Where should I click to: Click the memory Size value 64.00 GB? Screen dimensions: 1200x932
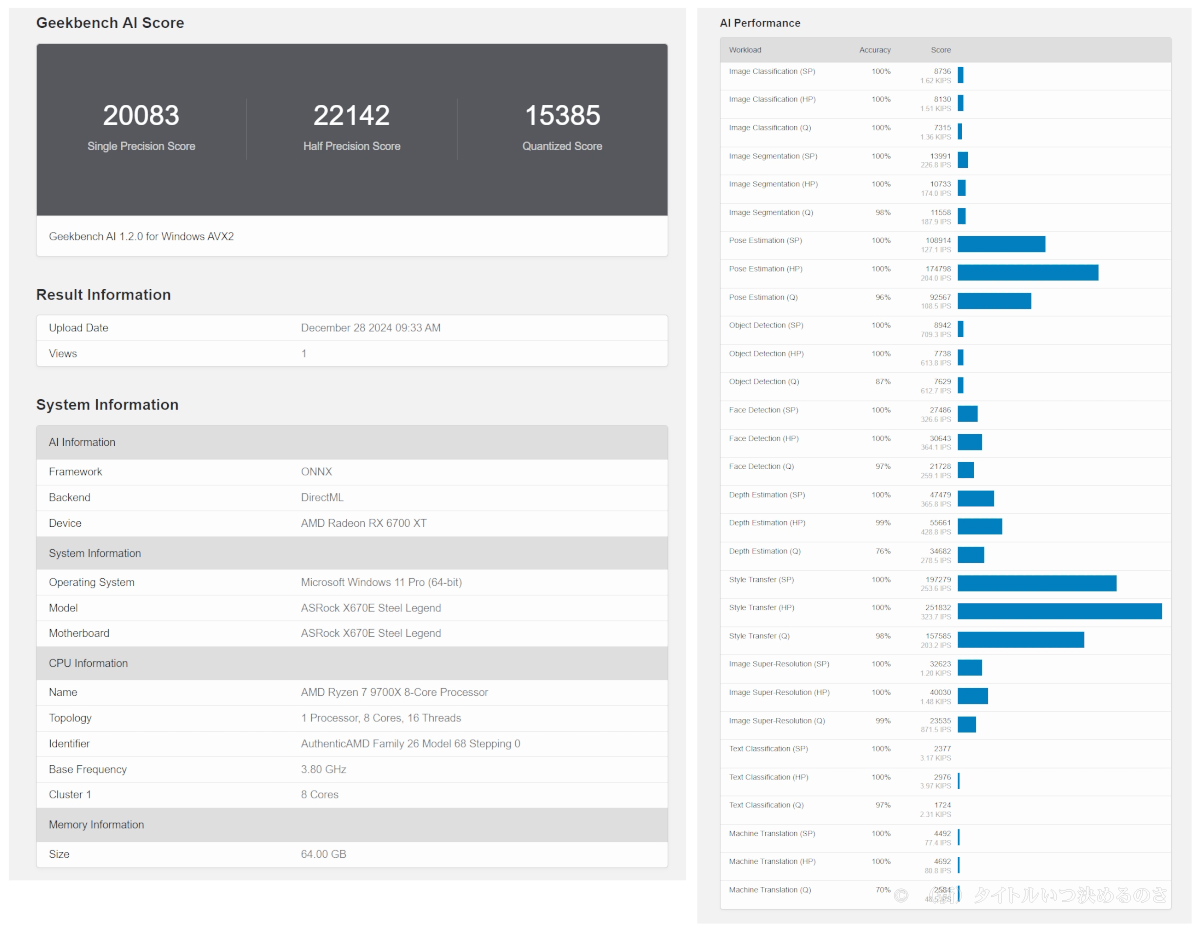coord(324,854)
